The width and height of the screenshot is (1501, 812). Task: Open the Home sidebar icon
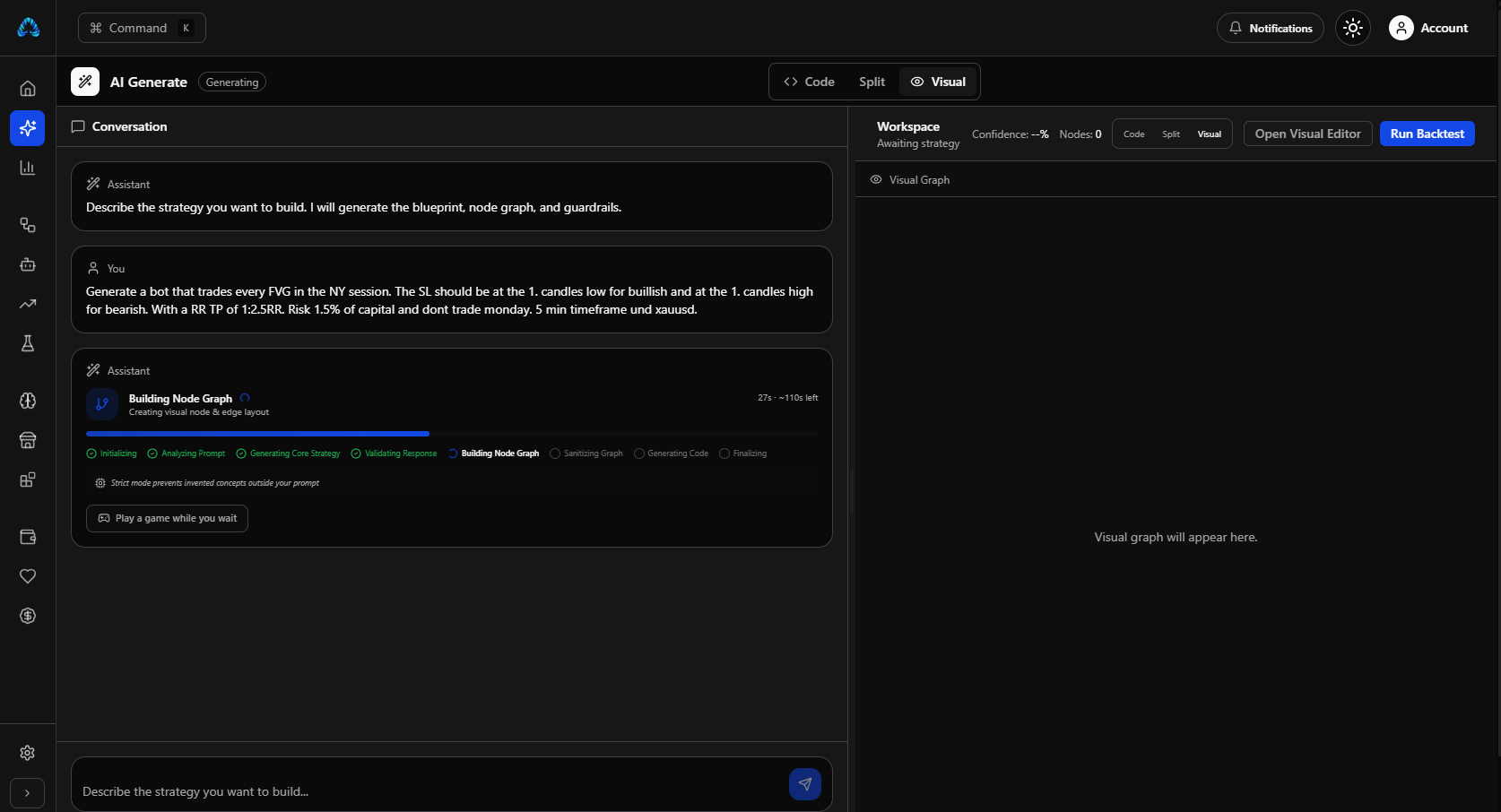coord(28,88)
